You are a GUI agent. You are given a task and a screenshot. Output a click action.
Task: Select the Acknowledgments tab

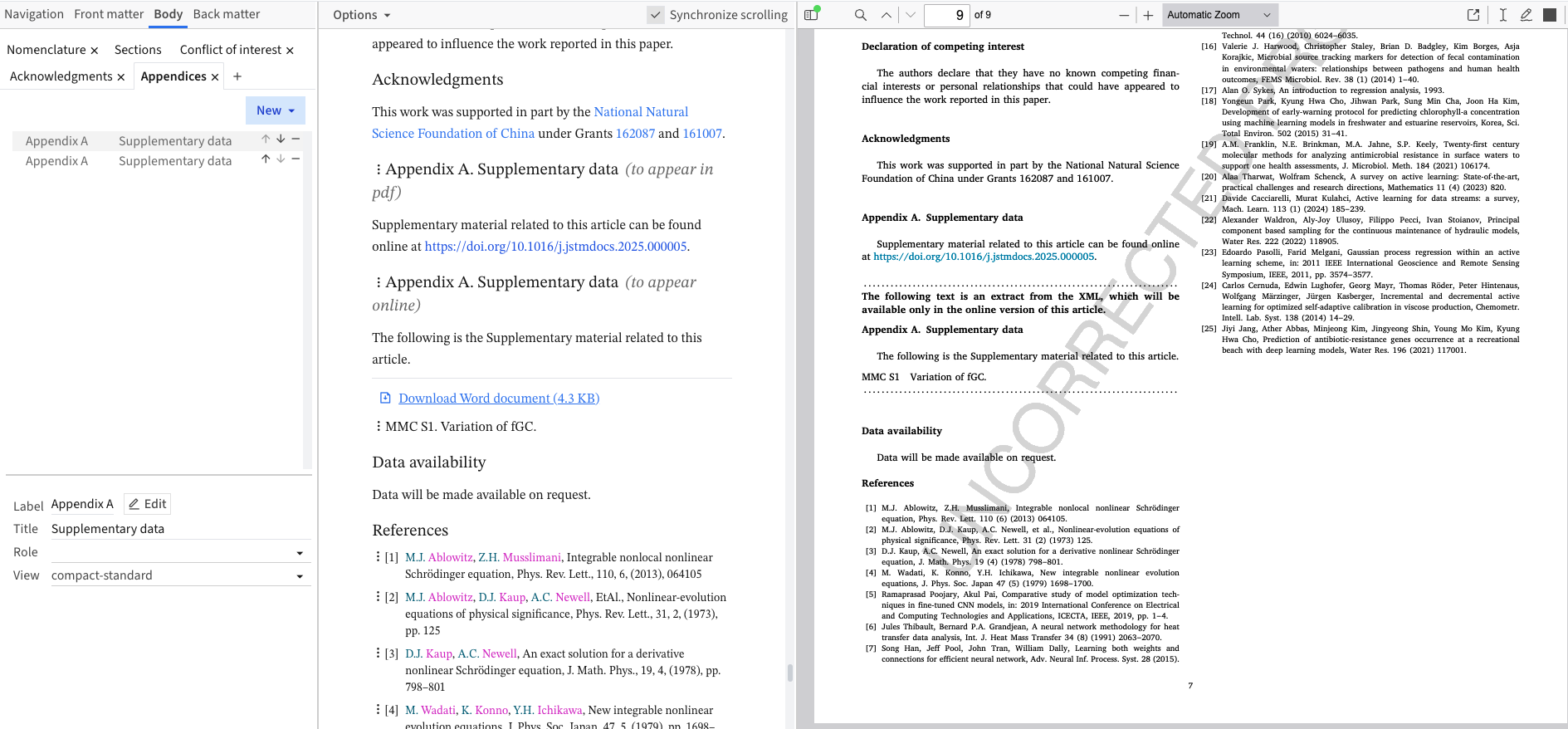(x=61, y=76)
